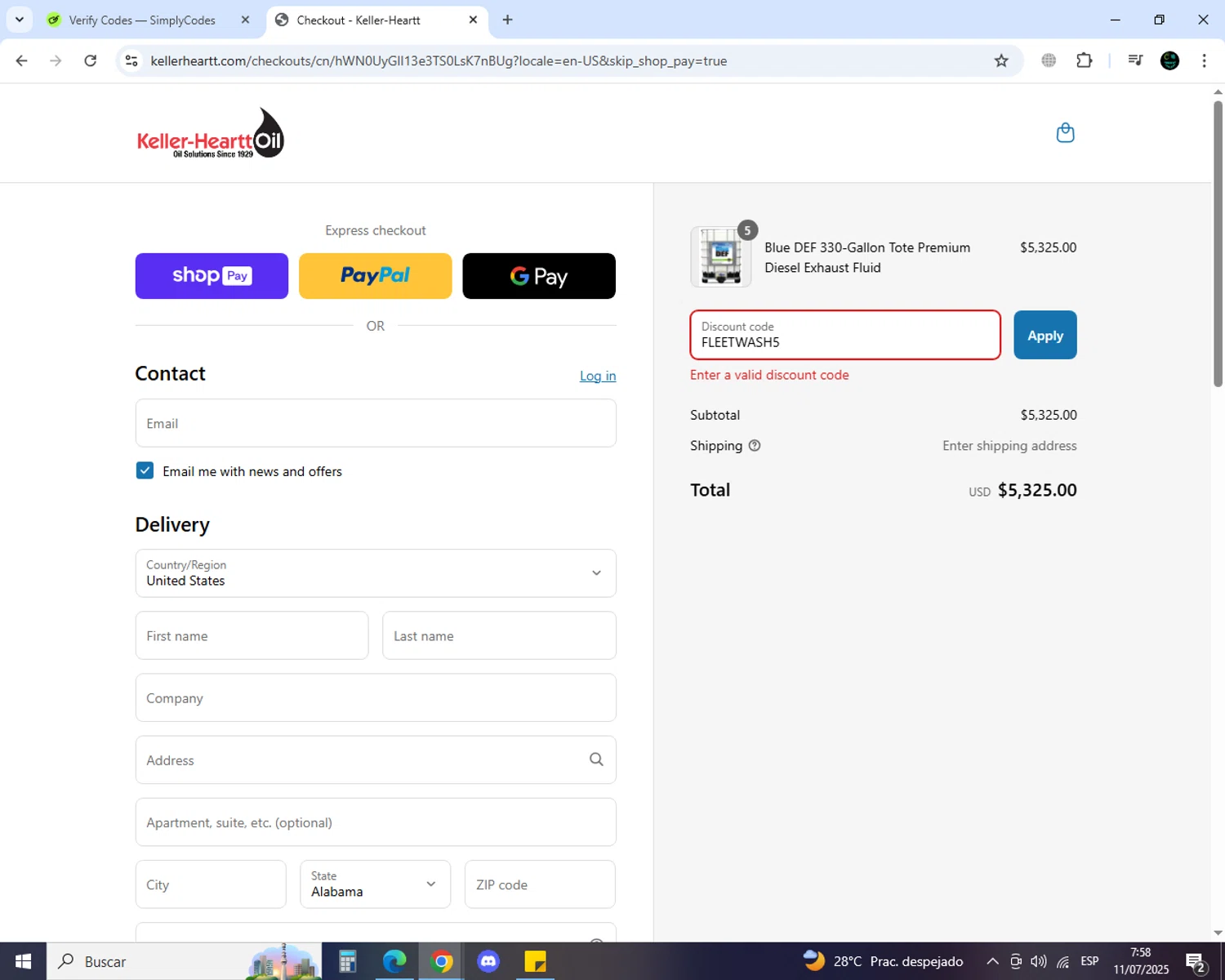1225x980 pixels.
Task: Open Chrome's three-dot menu
Action: coord(1204,60)
